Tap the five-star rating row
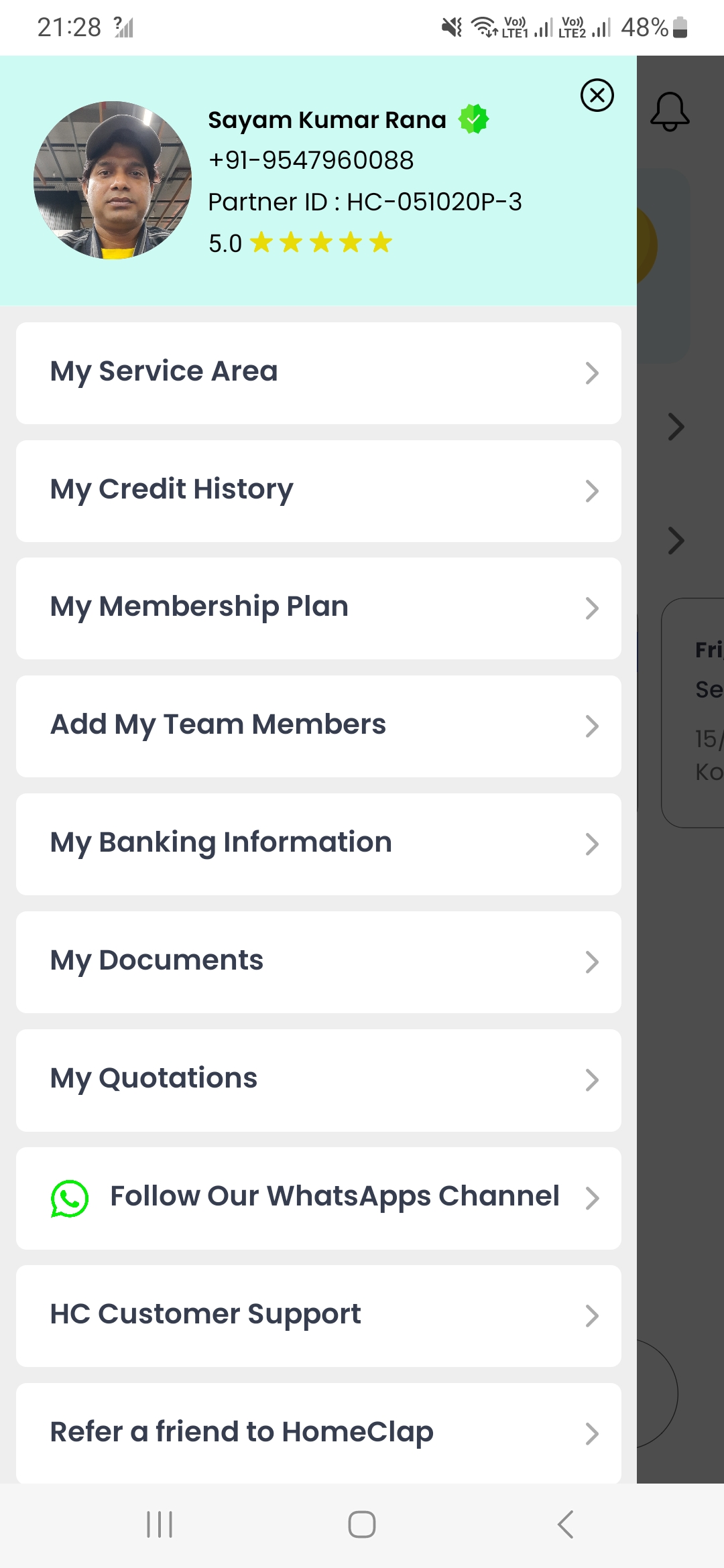 point(320,243)
